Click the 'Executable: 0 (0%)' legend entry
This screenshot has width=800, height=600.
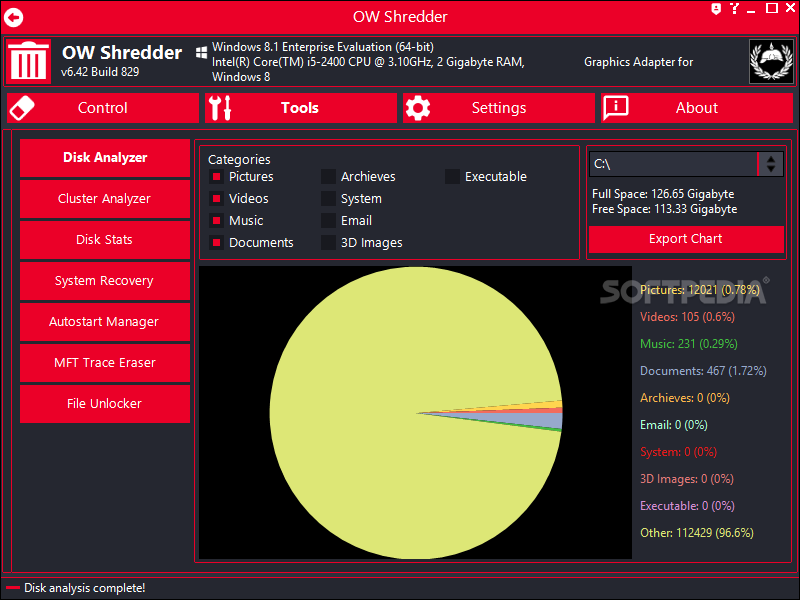pyautogui.click(x=687, y=506)
